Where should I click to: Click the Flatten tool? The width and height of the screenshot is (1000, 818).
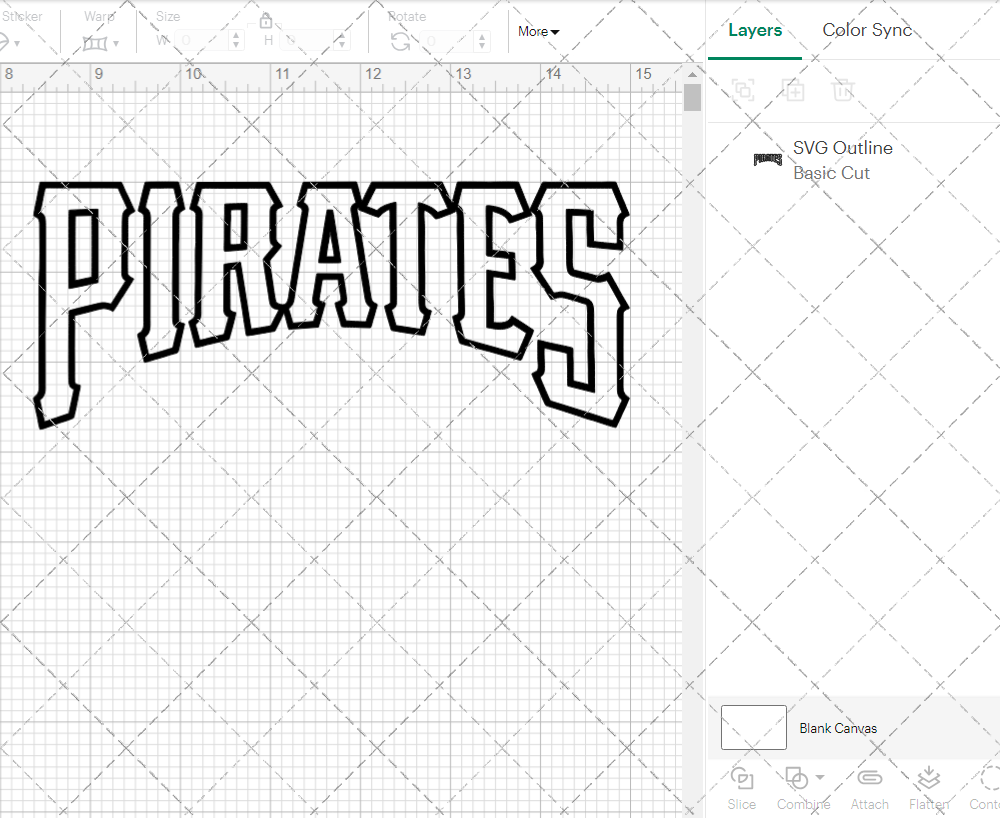tap(929, 788)
